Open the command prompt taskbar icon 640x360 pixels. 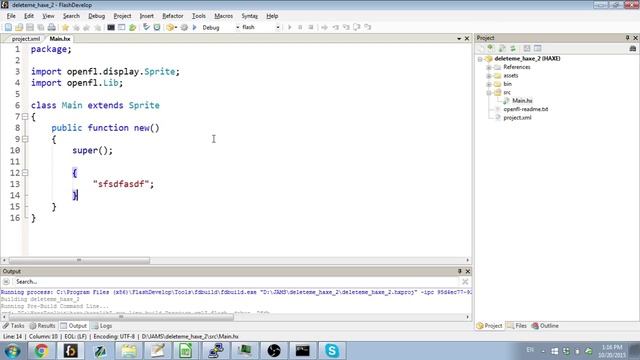coord(302,351)
